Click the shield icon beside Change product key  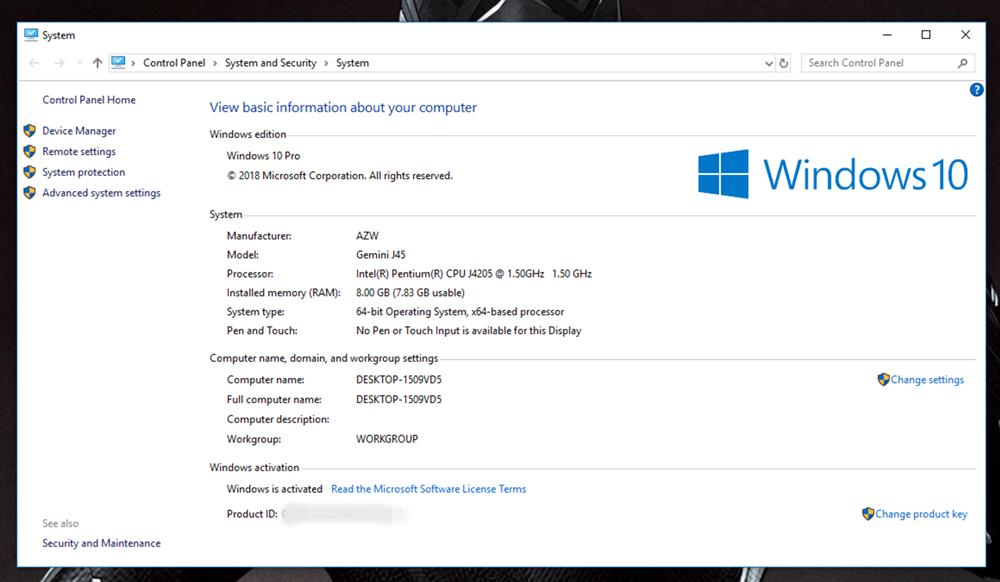[868, 514]
